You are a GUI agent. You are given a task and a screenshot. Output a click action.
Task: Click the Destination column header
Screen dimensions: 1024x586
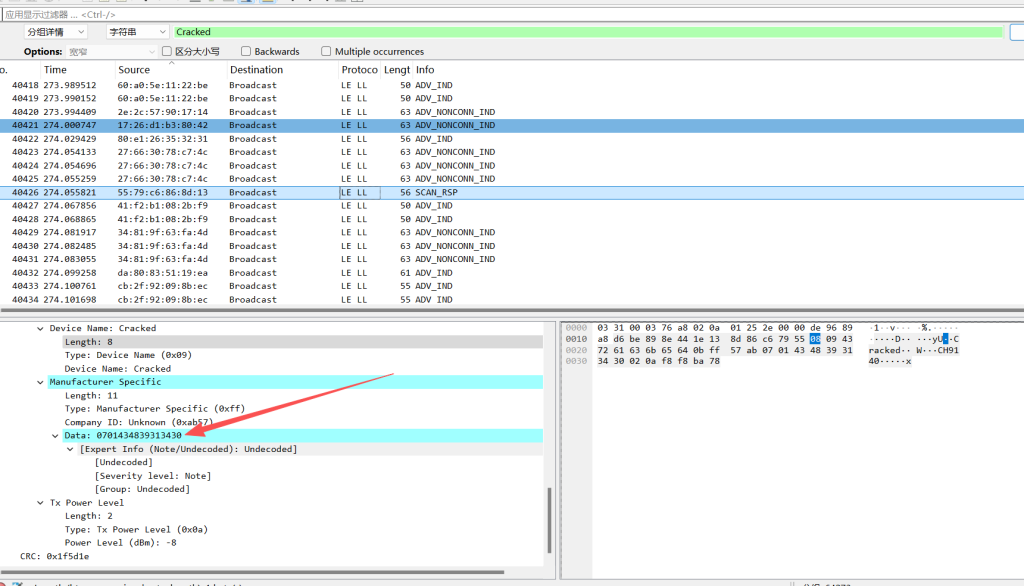tap(256, 70)
